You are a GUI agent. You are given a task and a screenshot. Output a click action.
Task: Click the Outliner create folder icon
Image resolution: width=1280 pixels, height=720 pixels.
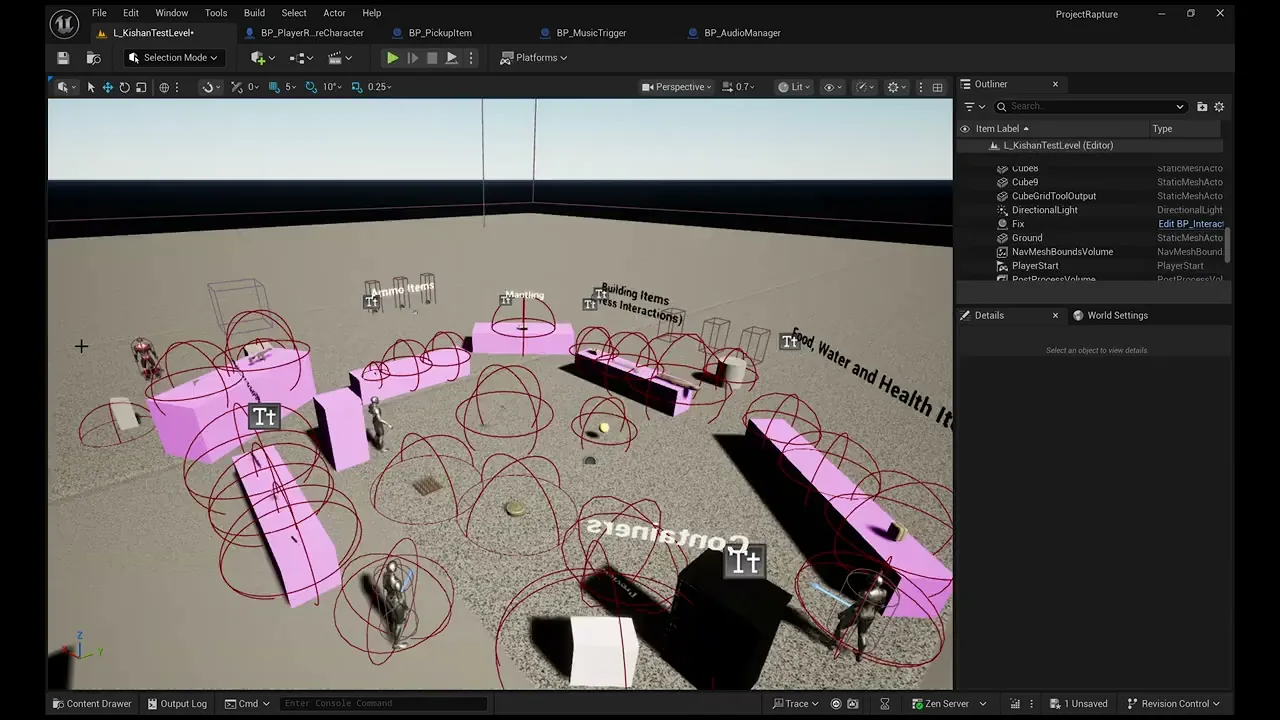(1202, 107)
